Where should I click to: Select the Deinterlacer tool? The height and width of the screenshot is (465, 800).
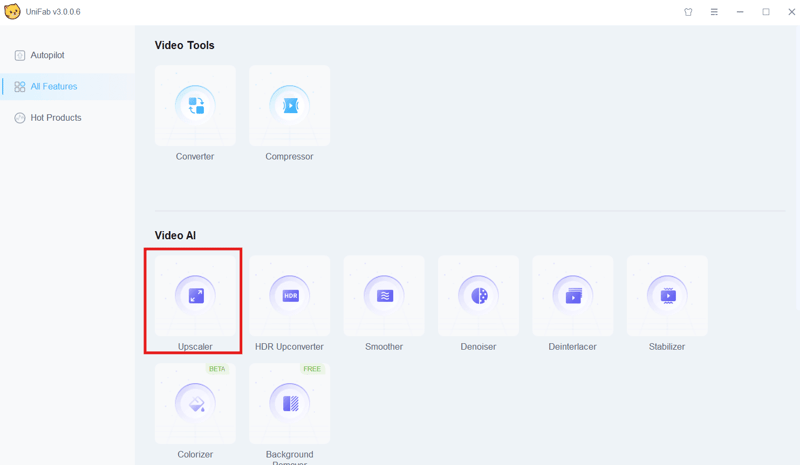[x=573, y=295]
